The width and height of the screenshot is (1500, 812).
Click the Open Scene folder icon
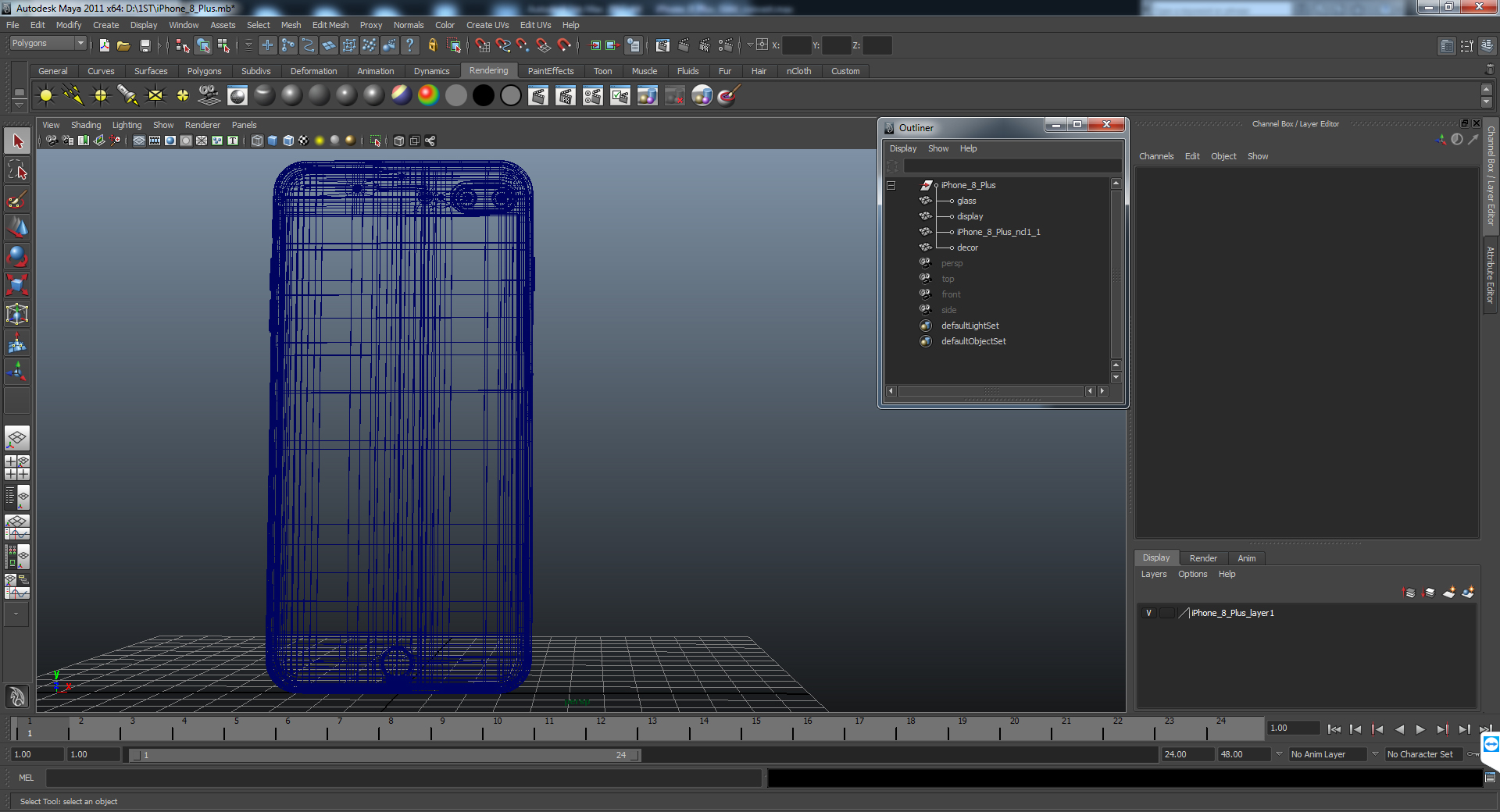tap(123, 45)
